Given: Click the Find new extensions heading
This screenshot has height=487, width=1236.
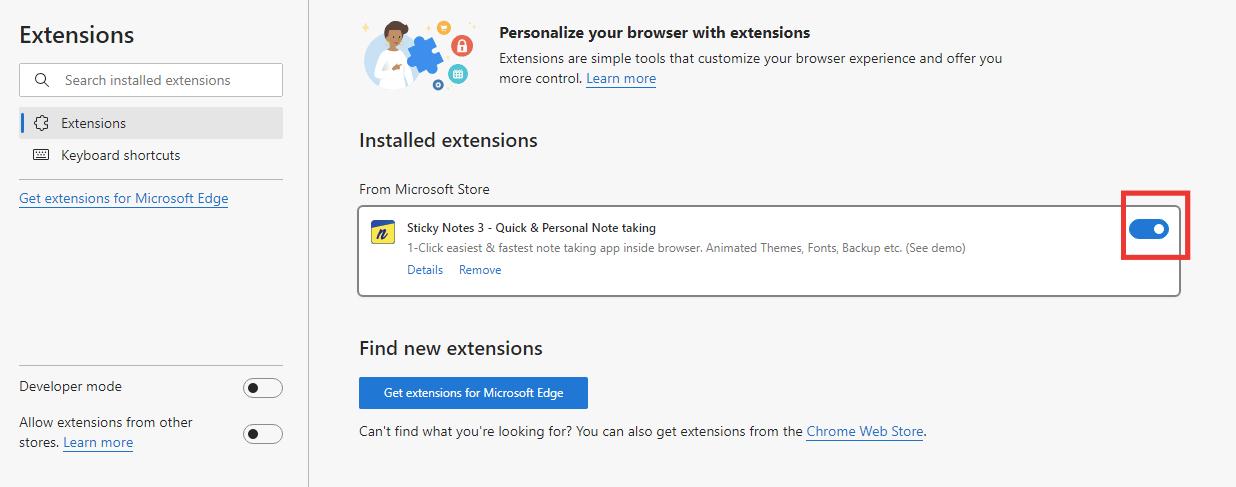Looking at the screenshot, I should click(451, 348).
